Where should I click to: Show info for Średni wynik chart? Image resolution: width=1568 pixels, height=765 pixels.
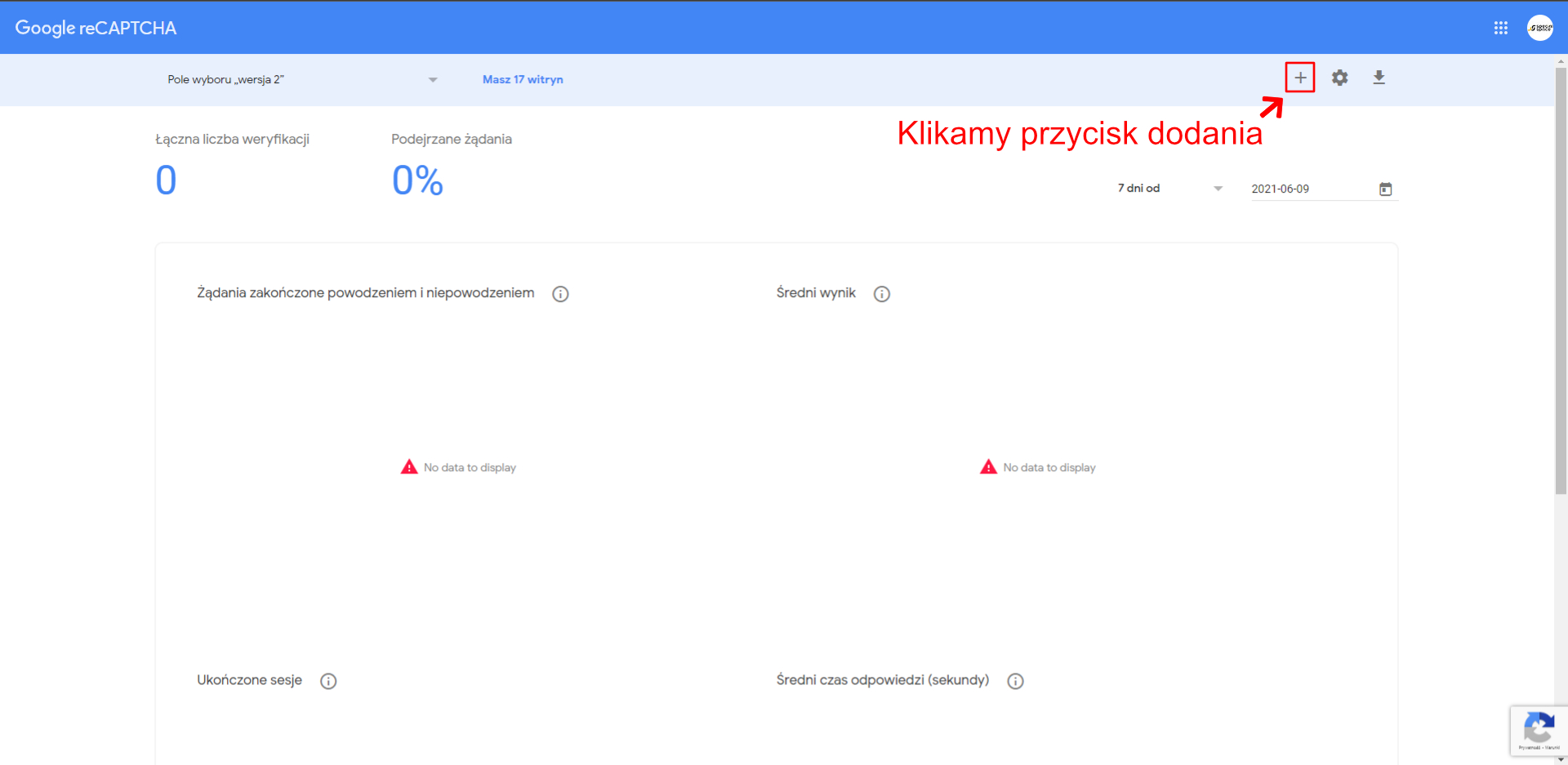coord(881,294)
